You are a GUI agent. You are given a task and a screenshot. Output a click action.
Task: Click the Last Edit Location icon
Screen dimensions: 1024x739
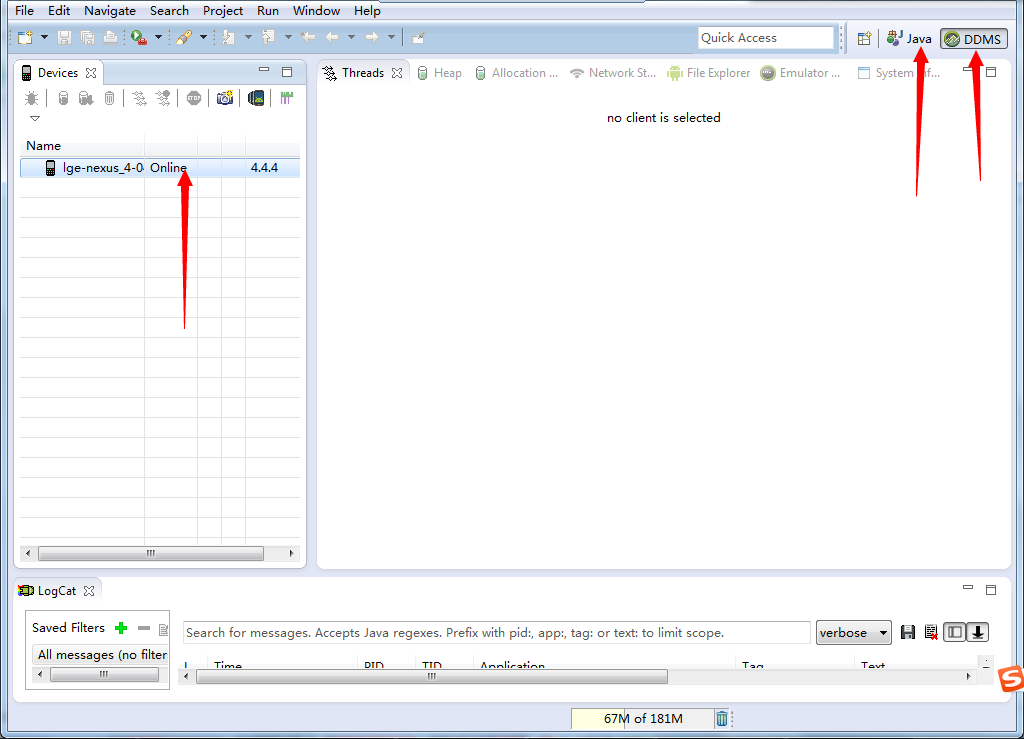pos(308,38)
